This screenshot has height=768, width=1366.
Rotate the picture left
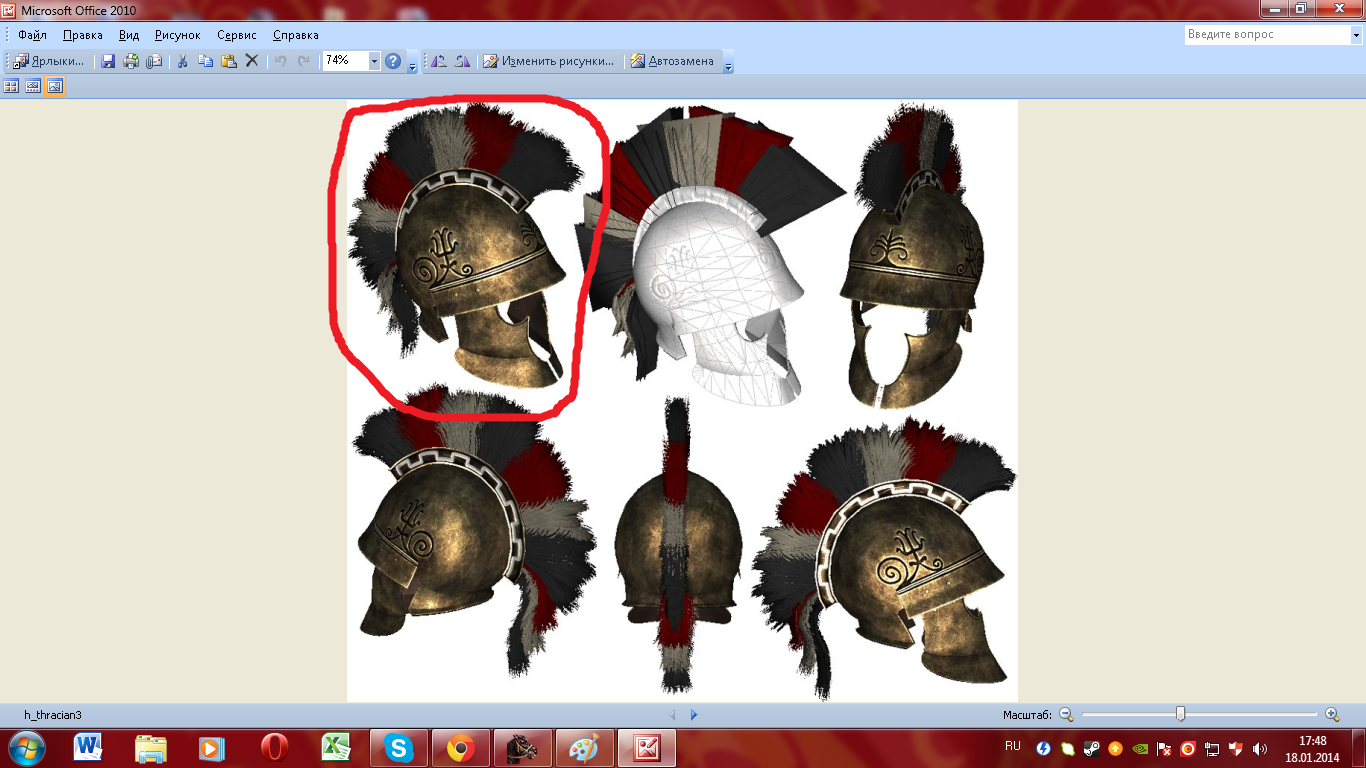point(438,61)
